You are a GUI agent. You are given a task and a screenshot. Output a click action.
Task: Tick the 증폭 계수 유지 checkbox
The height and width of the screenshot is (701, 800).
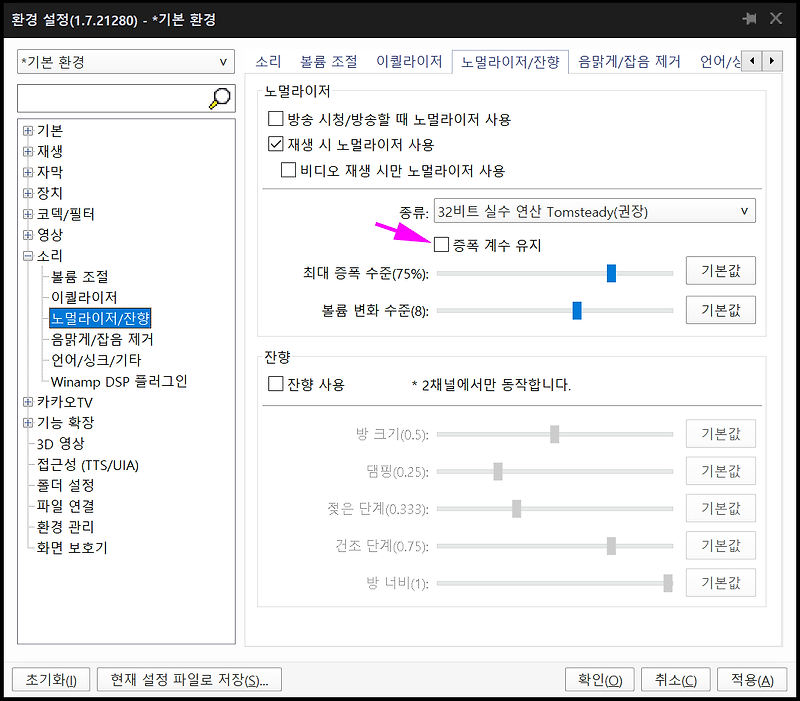click(441, 244)
